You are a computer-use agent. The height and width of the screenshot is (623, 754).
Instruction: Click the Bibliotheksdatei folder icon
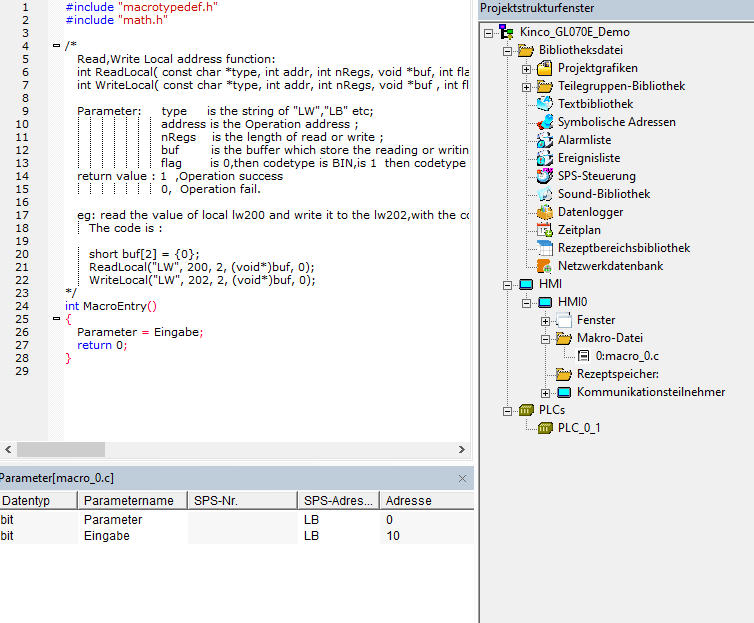click(526, 50)
